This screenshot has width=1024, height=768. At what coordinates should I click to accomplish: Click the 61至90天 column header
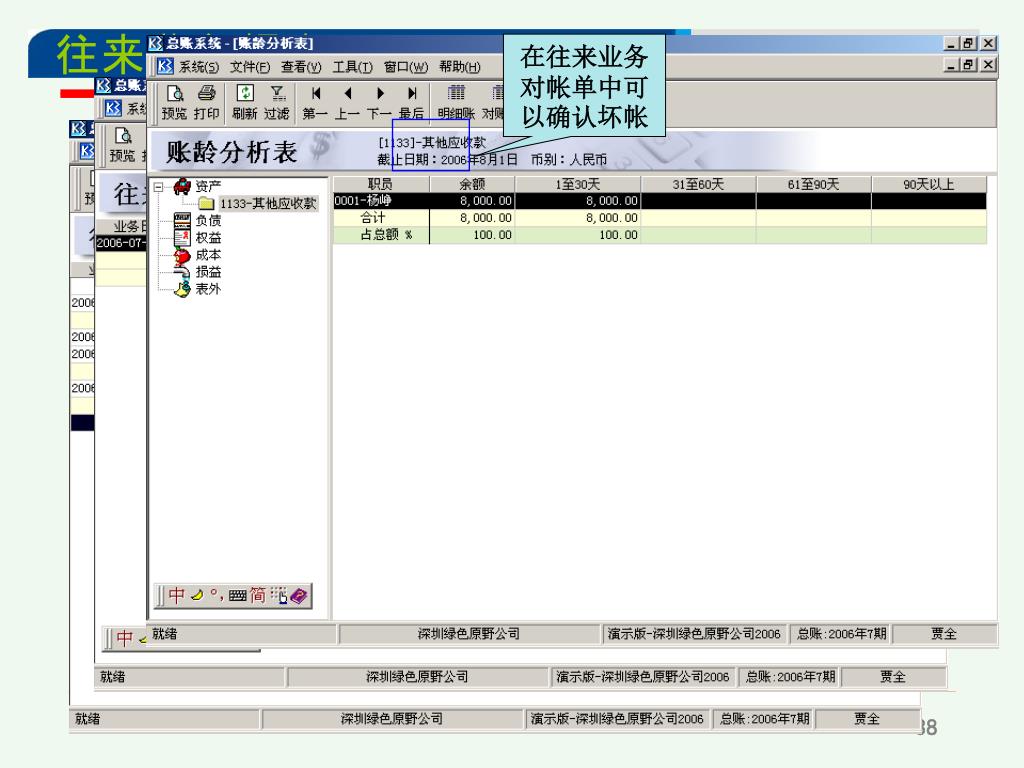click(x=814, y=184)
